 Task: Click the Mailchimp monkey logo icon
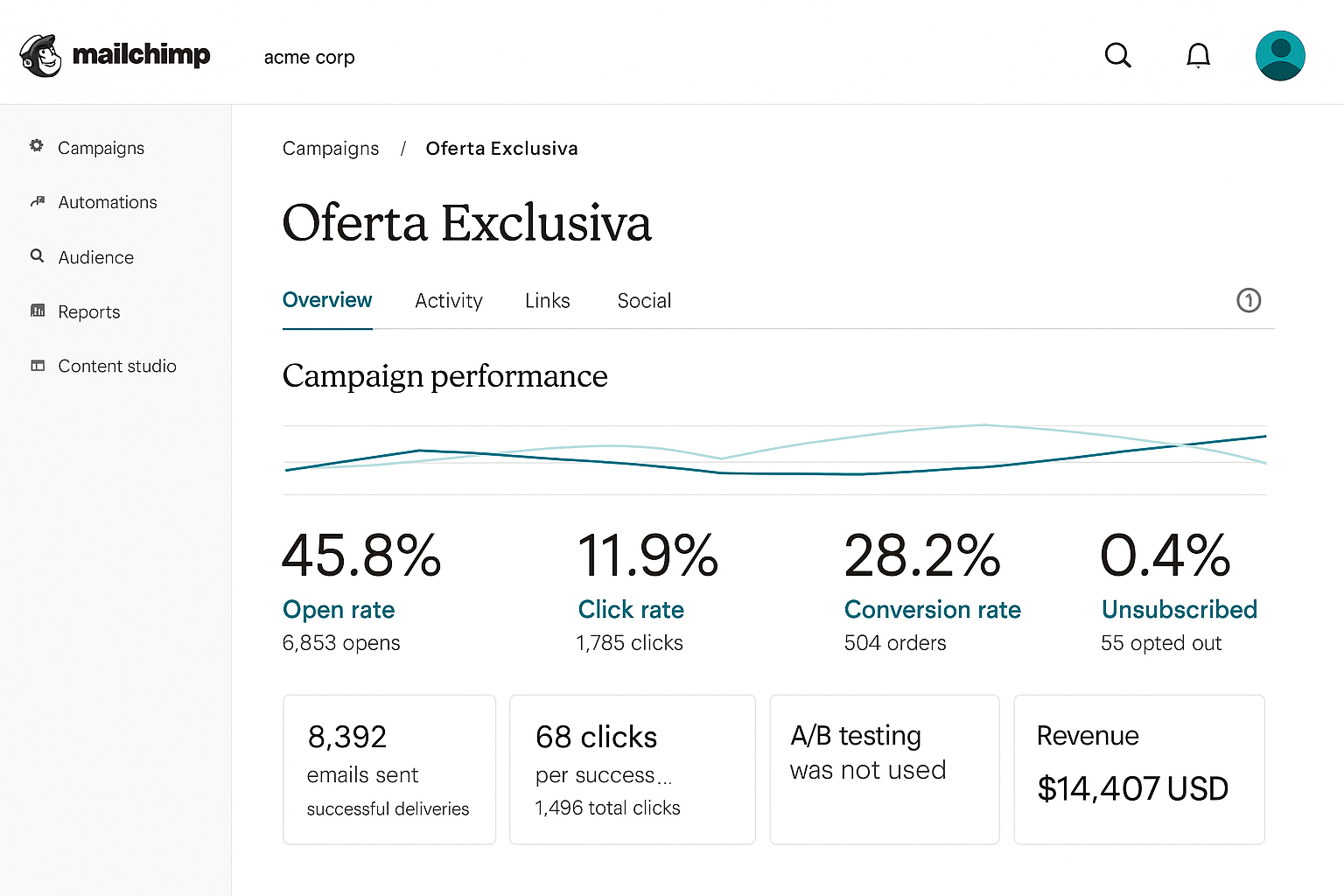pos(40,56)
